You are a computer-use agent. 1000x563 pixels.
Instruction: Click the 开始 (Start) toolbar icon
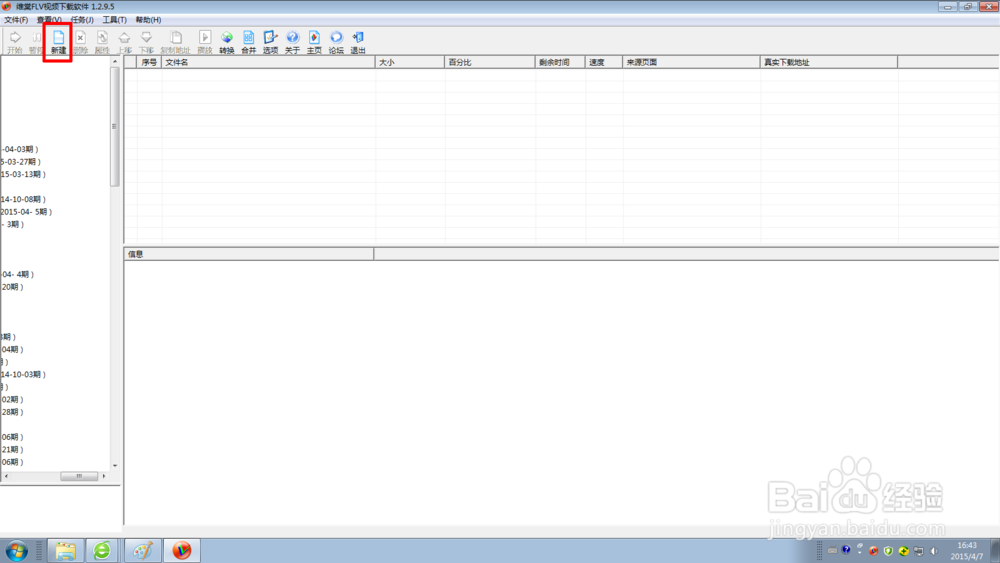point(15,42)
